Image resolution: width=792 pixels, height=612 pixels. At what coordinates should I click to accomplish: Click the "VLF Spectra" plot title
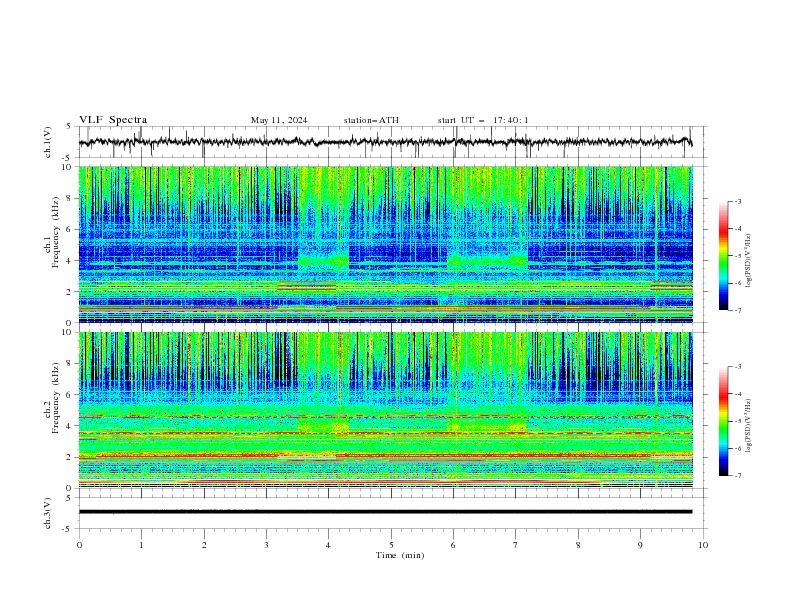113,120
